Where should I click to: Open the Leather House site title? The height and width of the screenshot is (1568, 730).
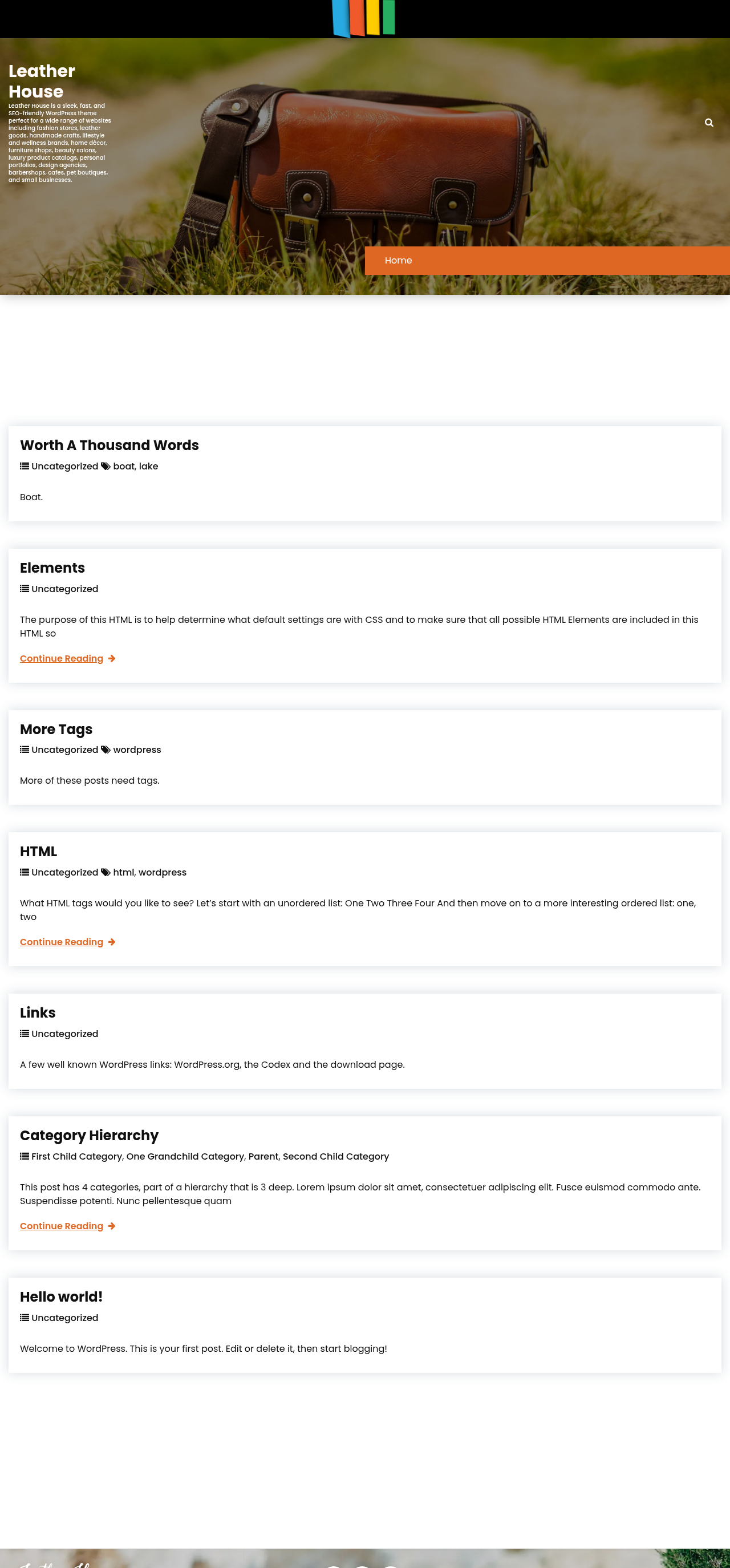click(42, 81)
